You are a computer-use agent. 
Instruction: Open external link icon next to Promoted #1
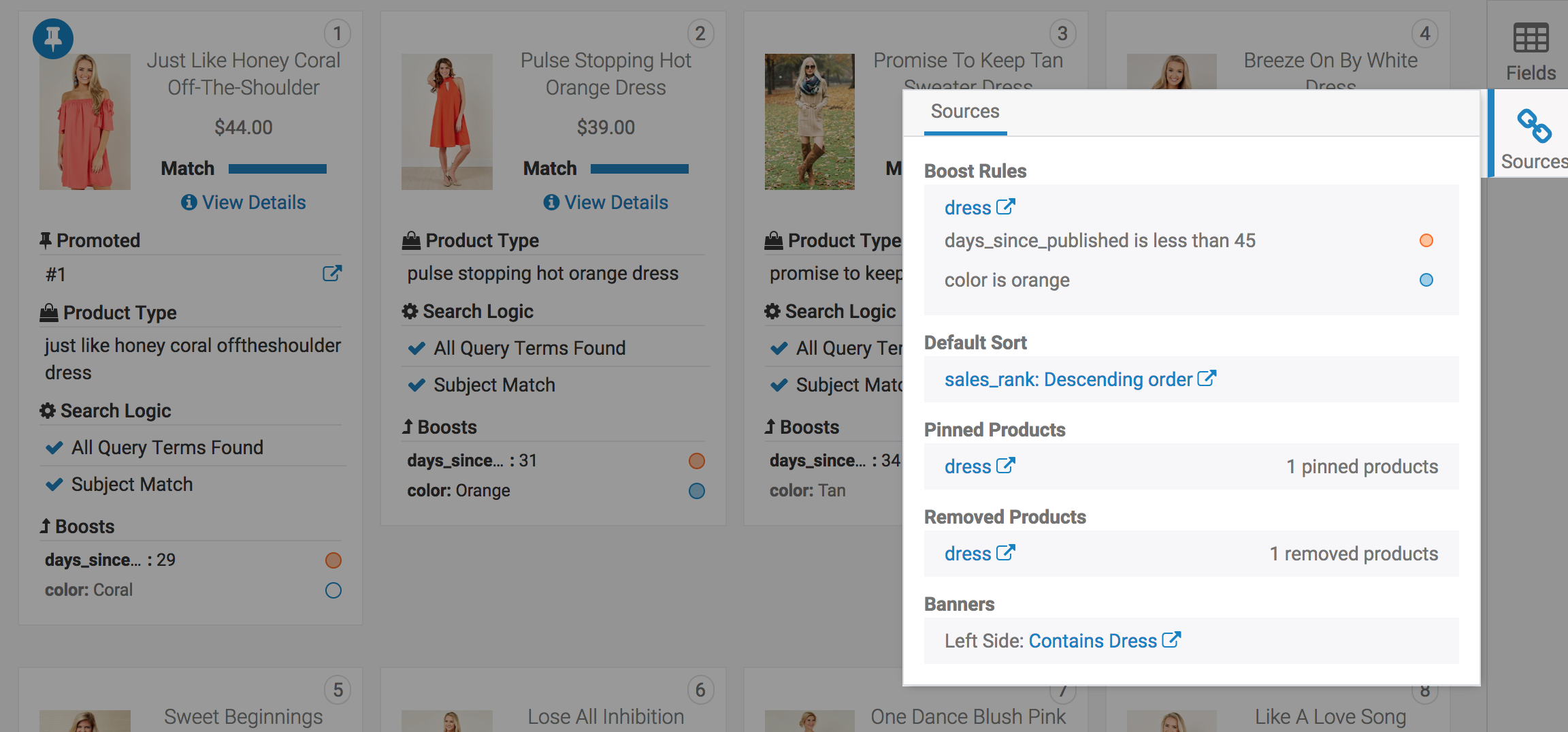[x=332, y=274]
